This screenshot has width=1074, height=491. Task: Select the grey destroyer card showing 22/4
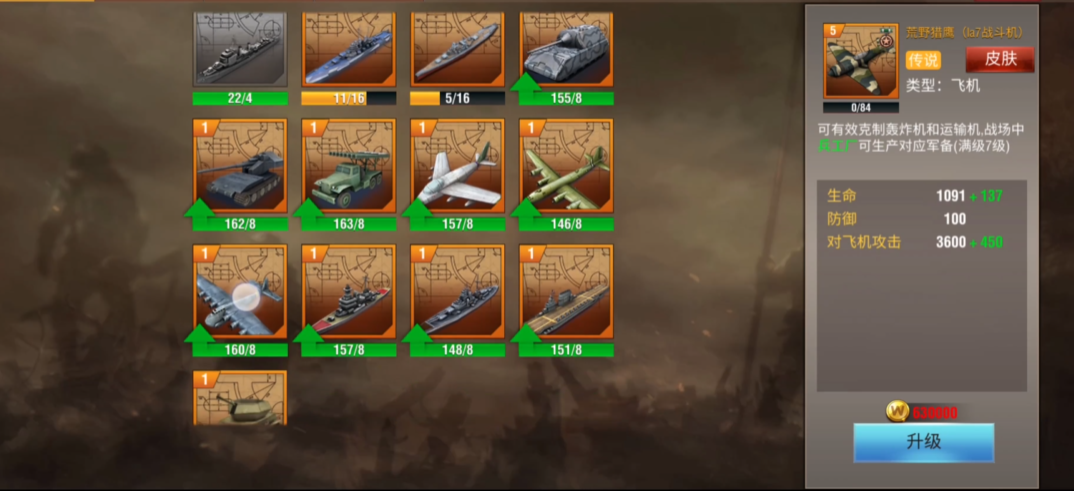(240, 49)
